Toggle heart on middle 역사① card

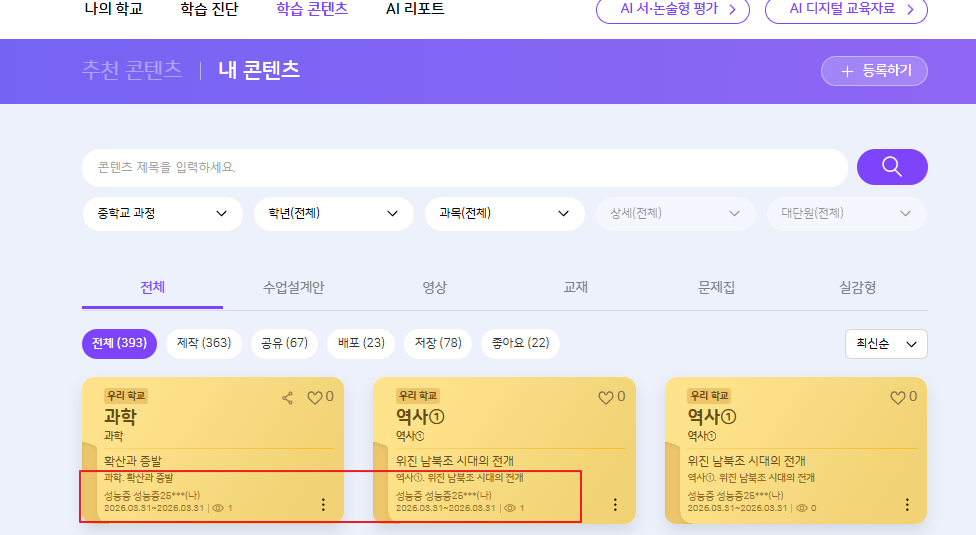[605, 398]
